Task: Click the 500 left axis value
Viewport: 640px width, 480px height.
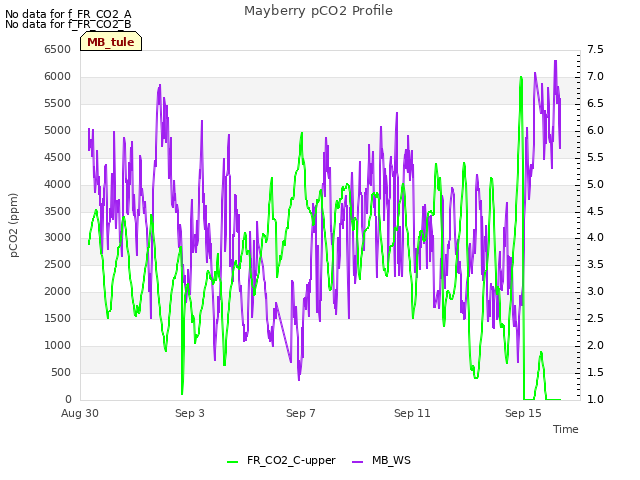Action: click(x=61, y=372)
